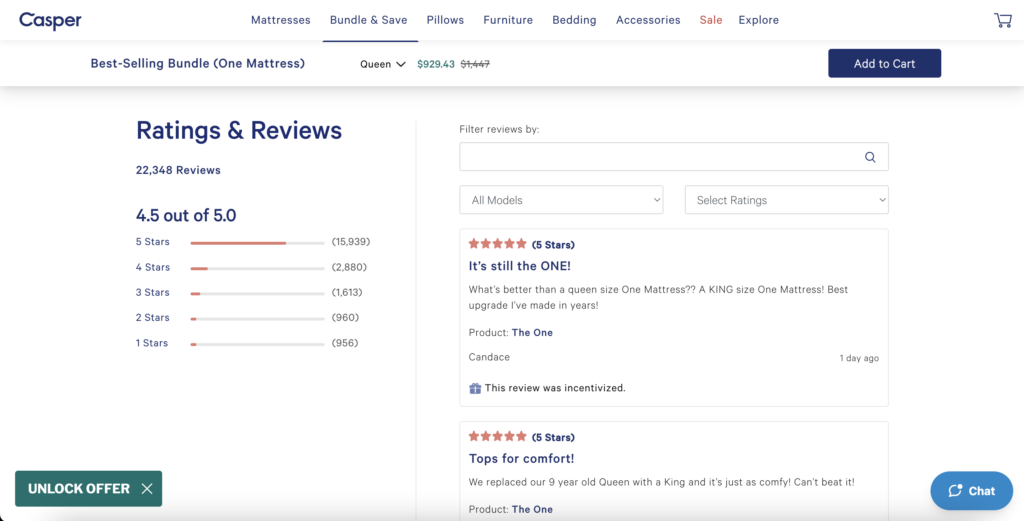The height and width of the screenshot is (521, 1024).
Task: Click the gift icon by incentivized notice
Action: click(475, 388)
